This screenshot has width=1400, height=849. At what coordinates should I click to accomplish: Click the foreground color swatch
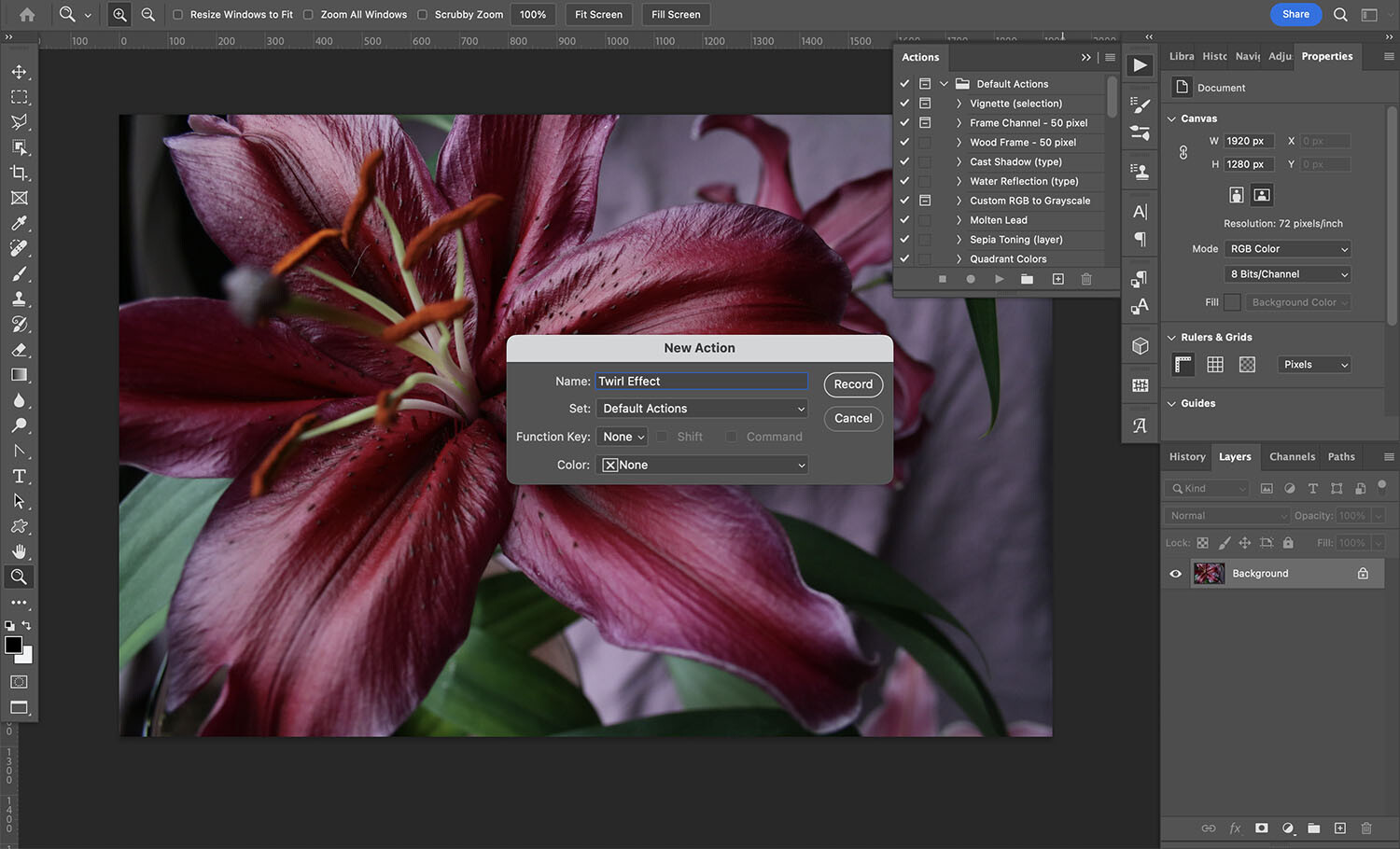point(14,646)
